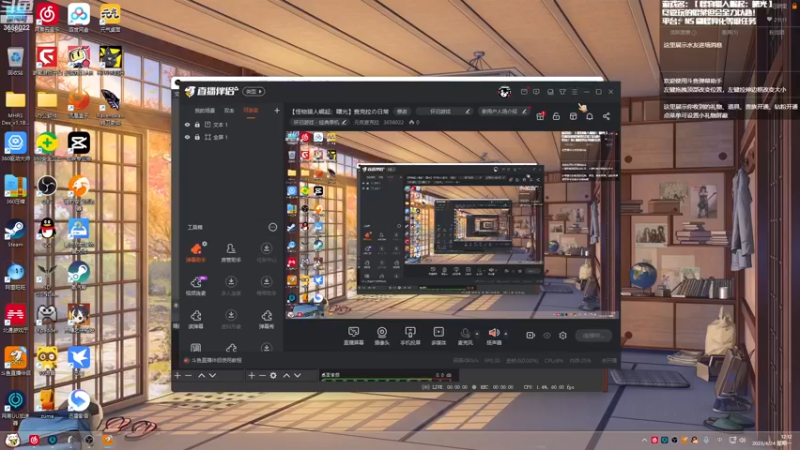
Task: Download the middle tool in third toolbox row
Action: (231, 319)
